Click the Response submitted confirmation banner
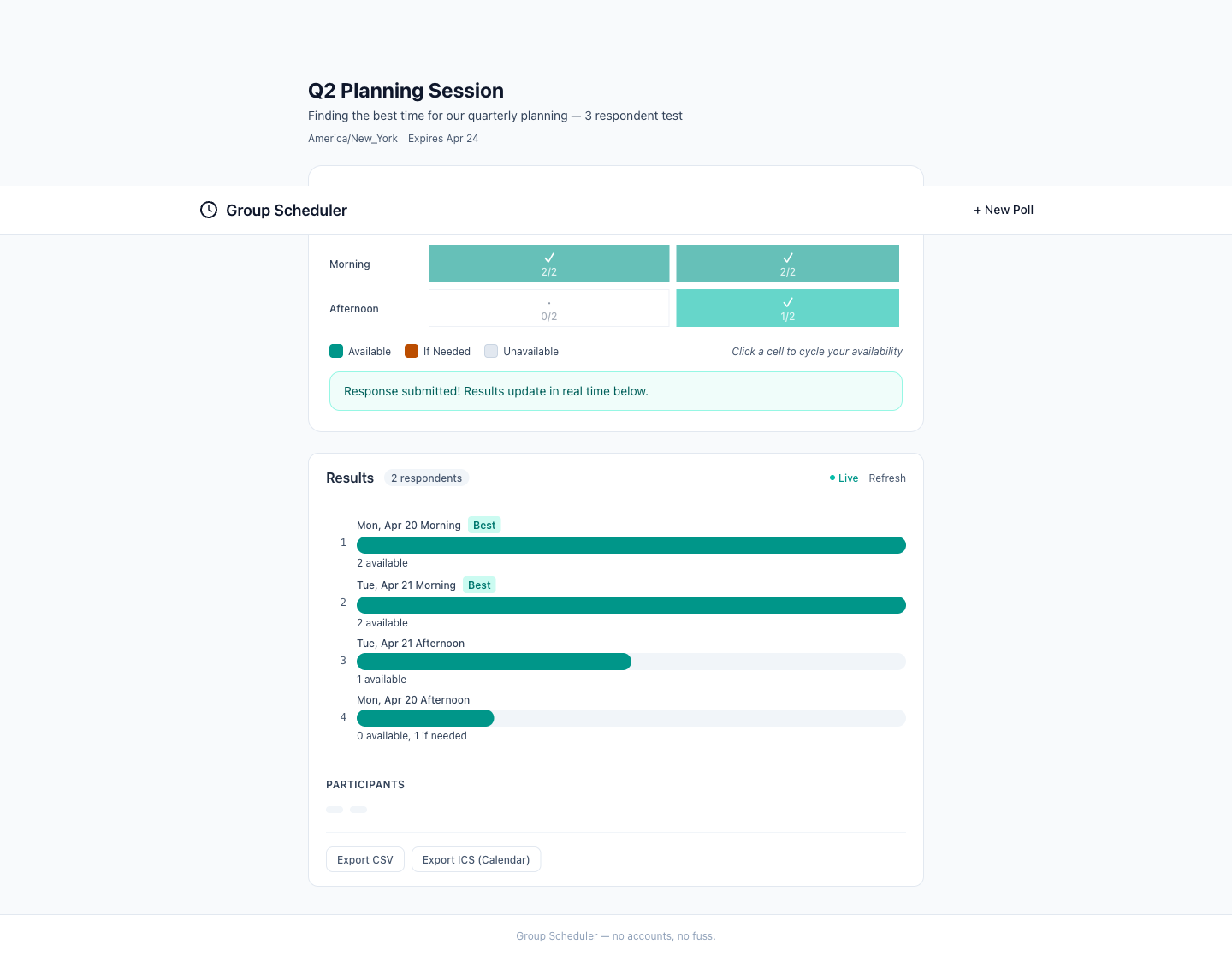The width and height of the screenshot is (1232, 956). click(616, 391)
